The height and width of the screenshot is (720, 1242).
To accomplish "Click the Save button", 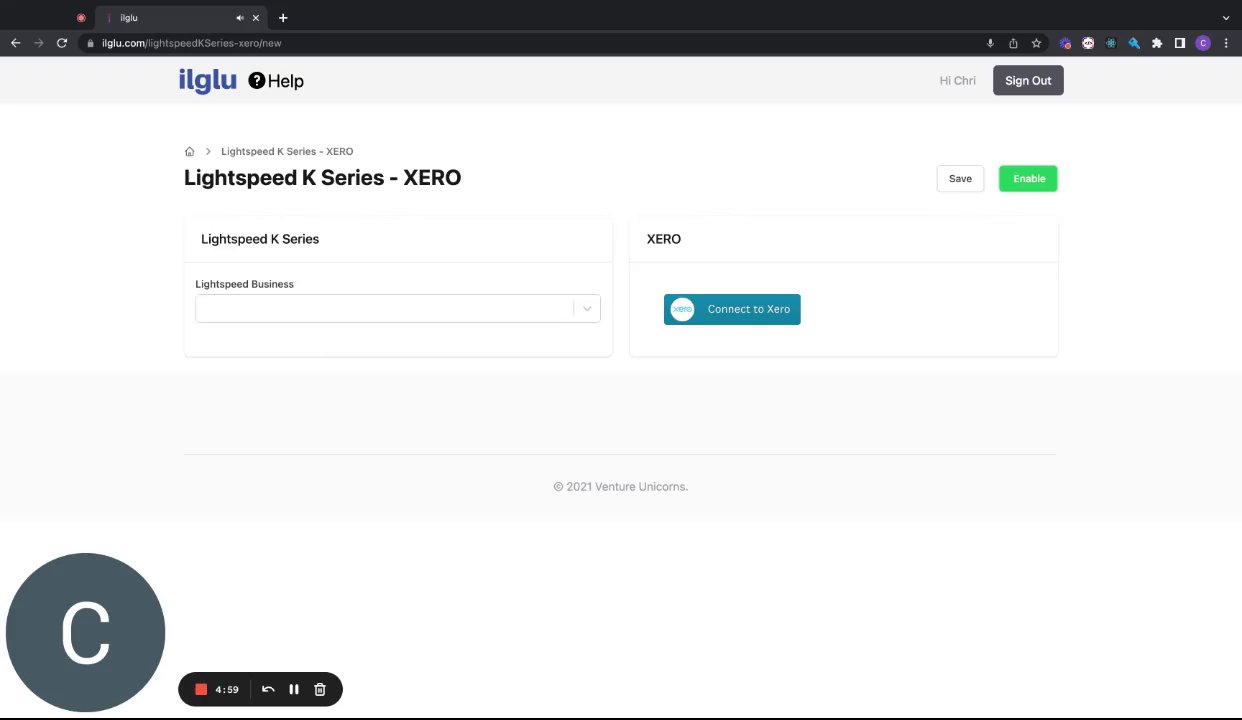I will pos(960,179).
